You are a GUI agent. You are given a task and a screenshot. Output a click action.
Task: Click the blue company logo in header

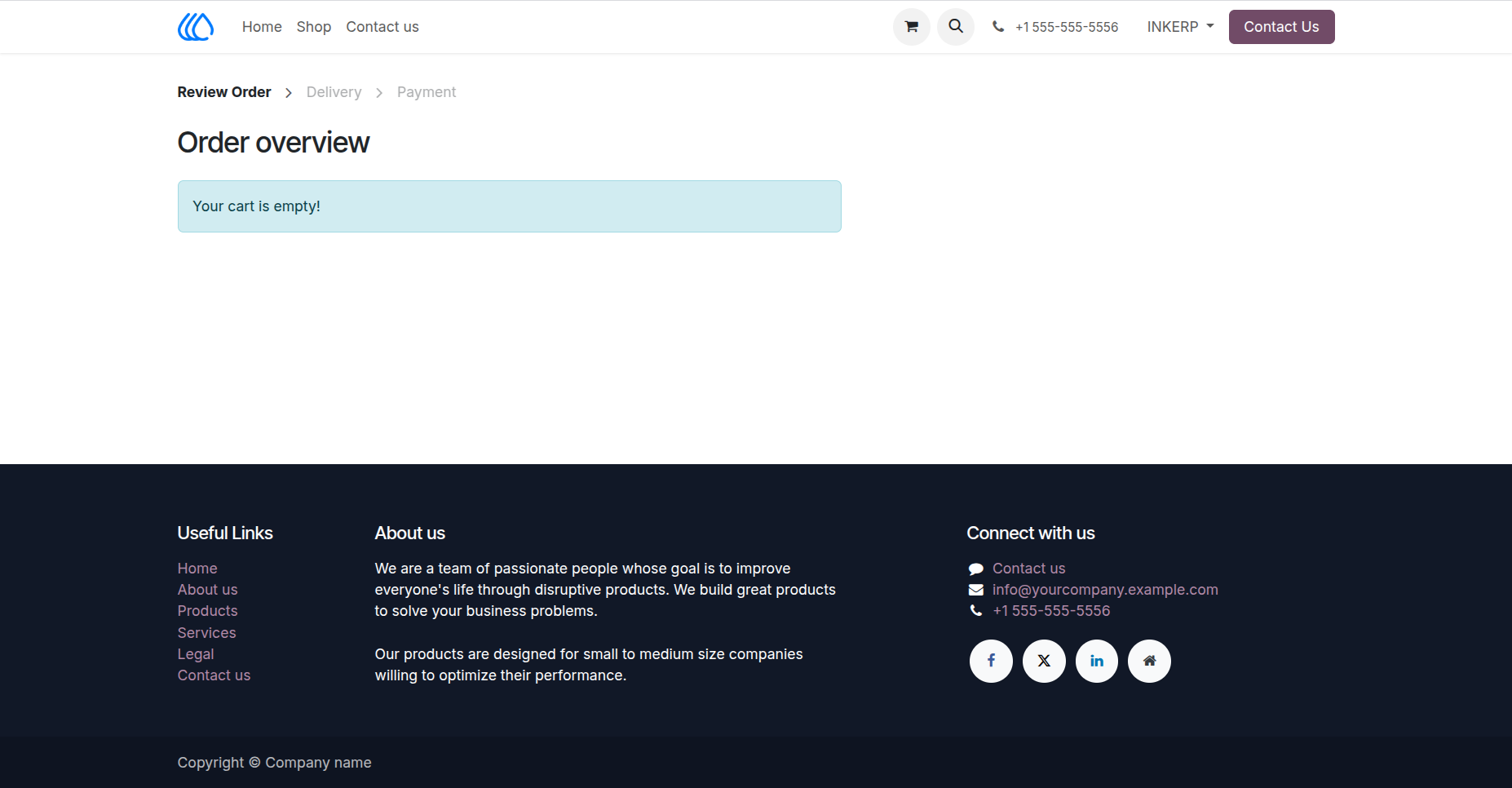tap(196, 27)
